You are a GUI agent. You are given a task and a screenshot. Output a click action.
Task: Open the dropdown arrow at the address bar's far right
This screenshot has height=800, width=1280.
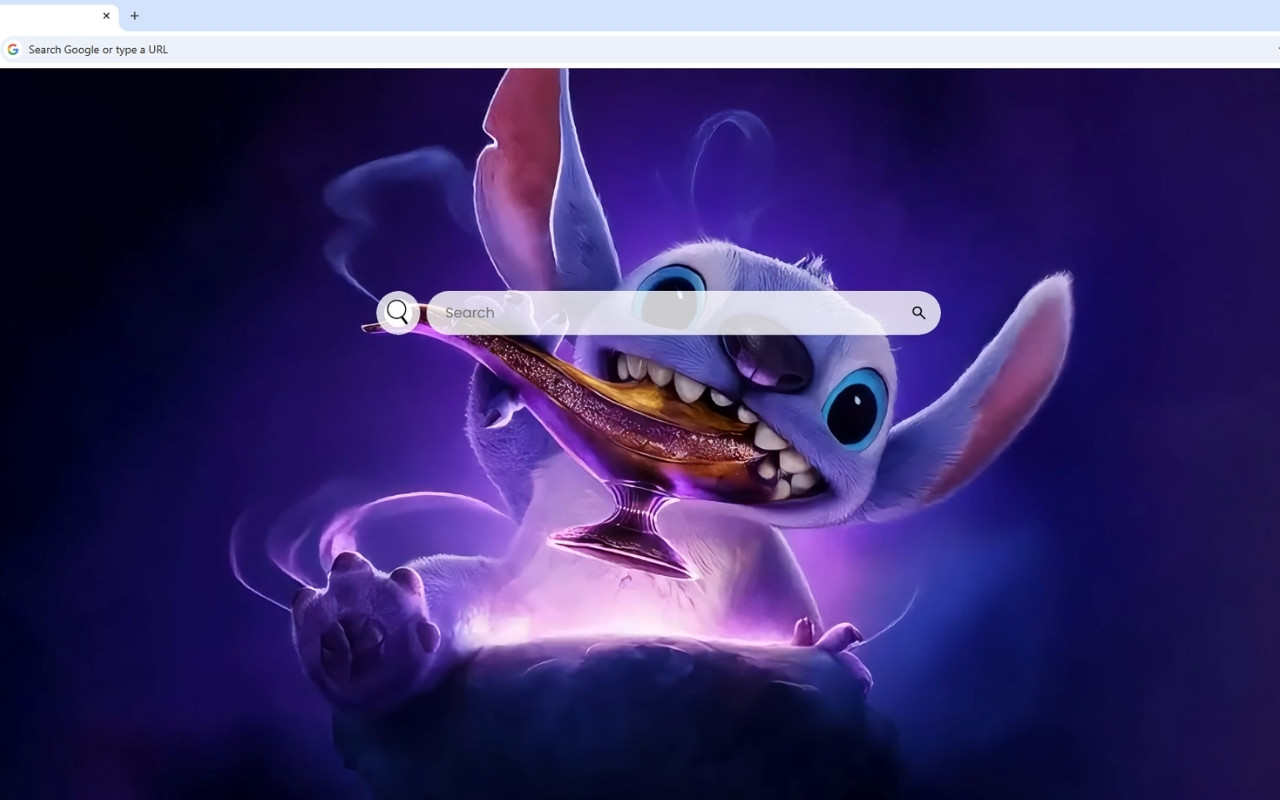pyautogui.click(x=1276, y=48)
